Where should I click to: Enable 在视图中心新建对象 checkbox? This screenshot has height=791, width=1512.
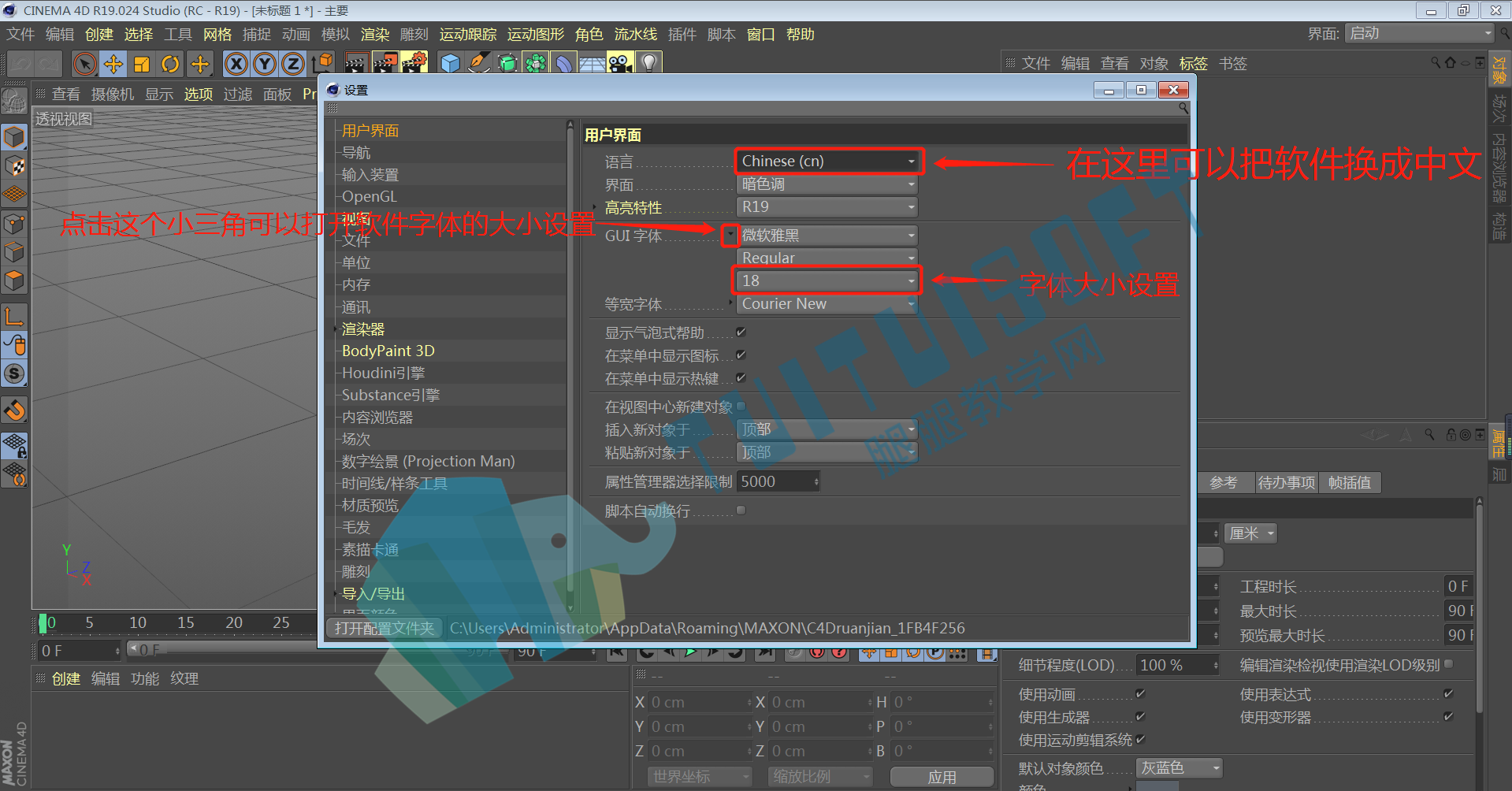[741, 407]
